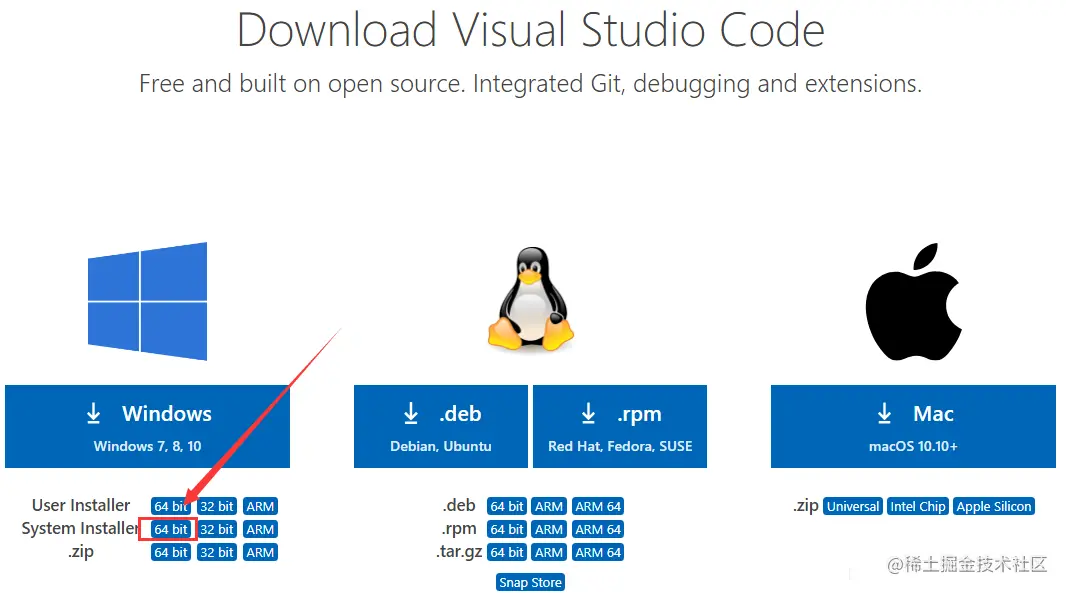The width and height of the screenshot is (1066, 593).
Task: Download Linux .rpm ARM 64
Action: [598, 529]
